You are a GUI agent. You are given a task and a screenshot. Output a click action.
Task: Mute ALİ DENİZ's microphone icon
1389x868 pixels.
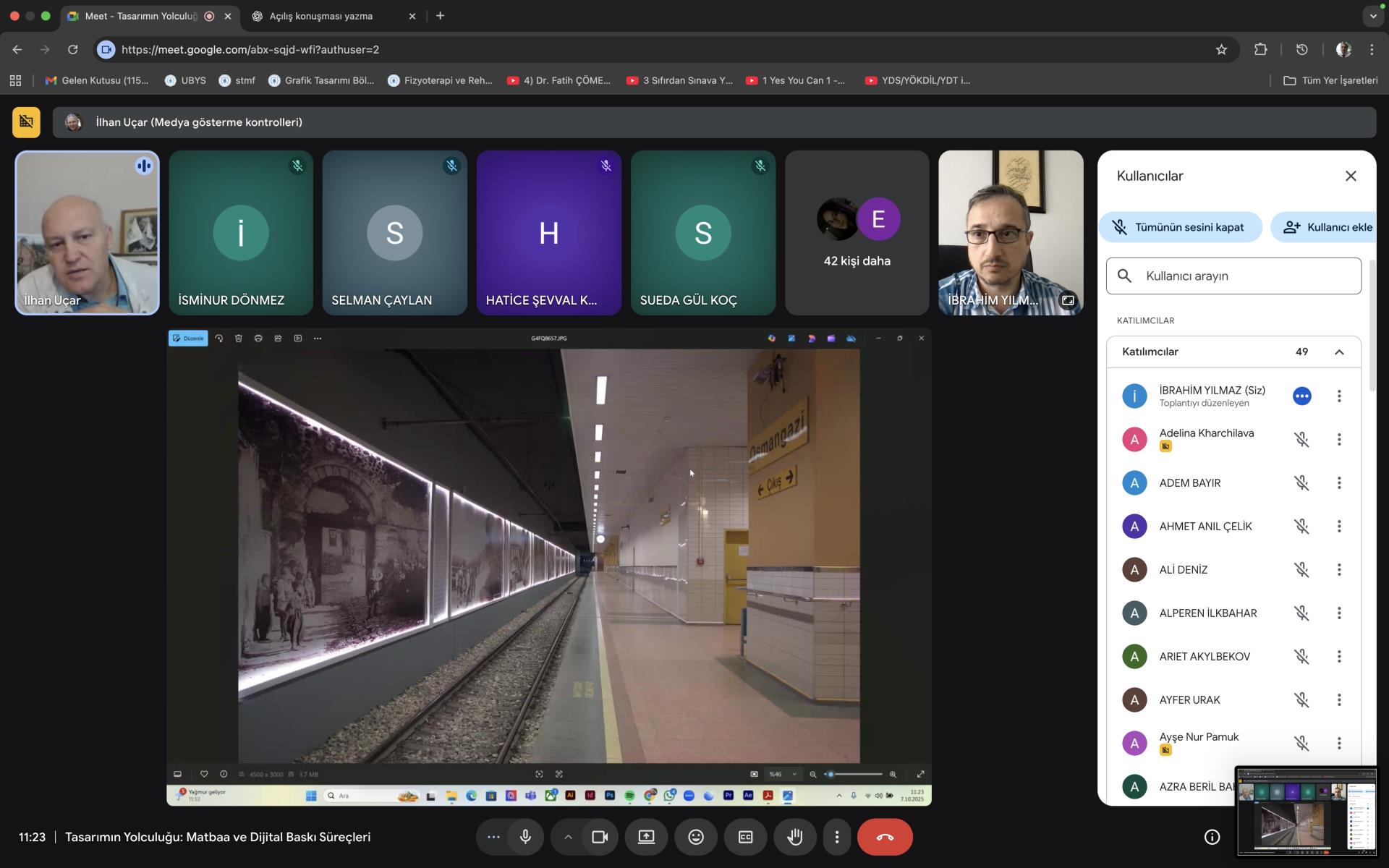(x=1301, y=569)
